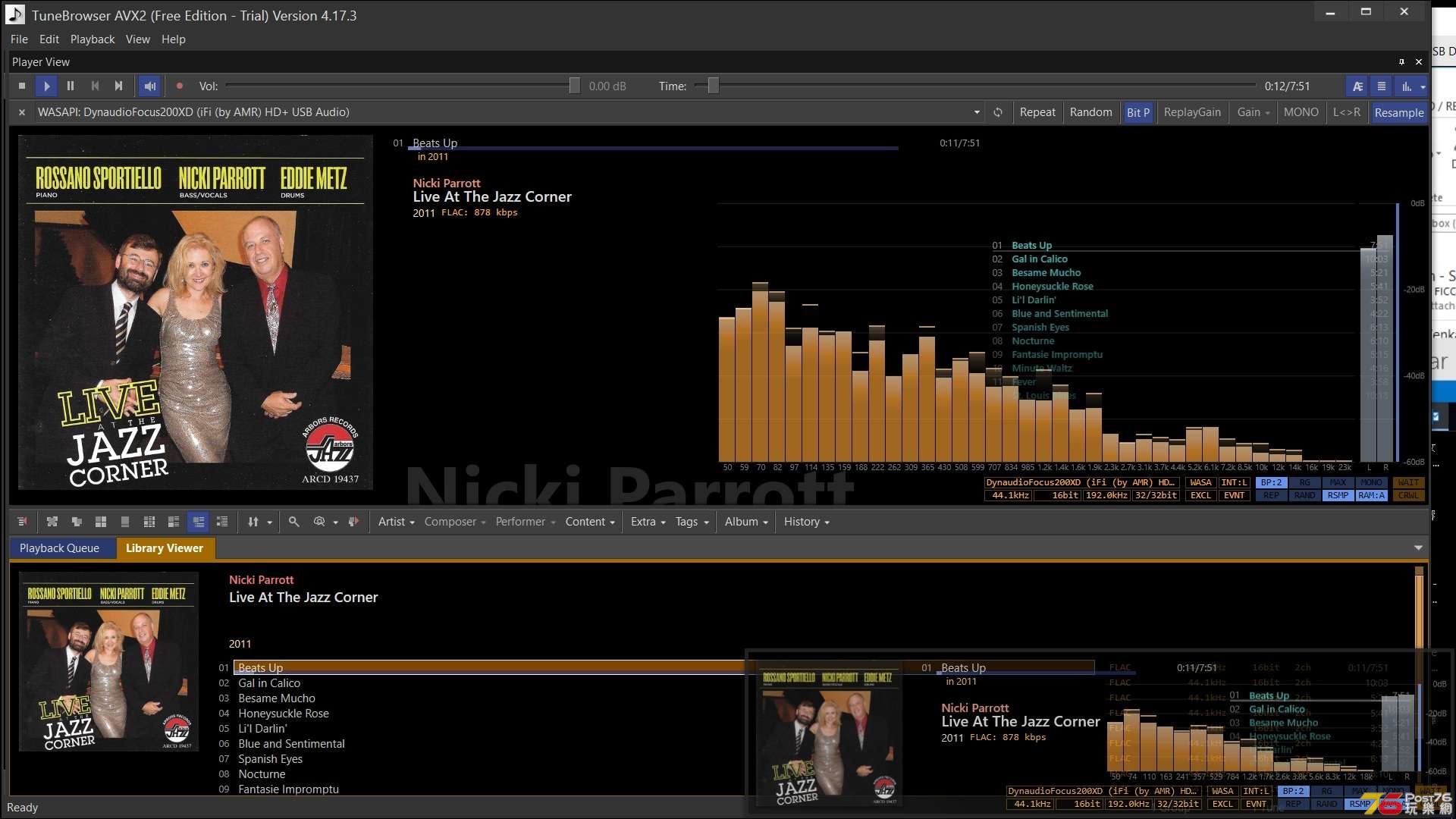Viewport: 1456px width, 819px height.
Task: Open the Content filter dropdown
Action: pos(590,522)
